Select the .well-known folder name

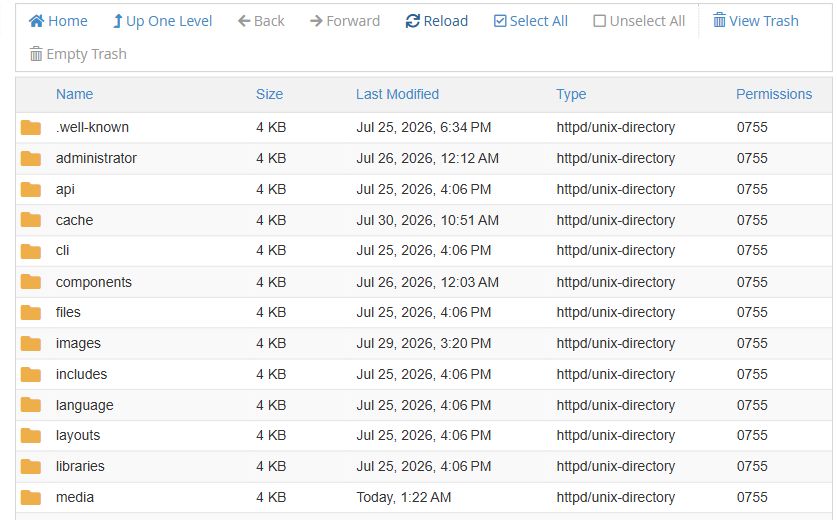click(92, 127)
